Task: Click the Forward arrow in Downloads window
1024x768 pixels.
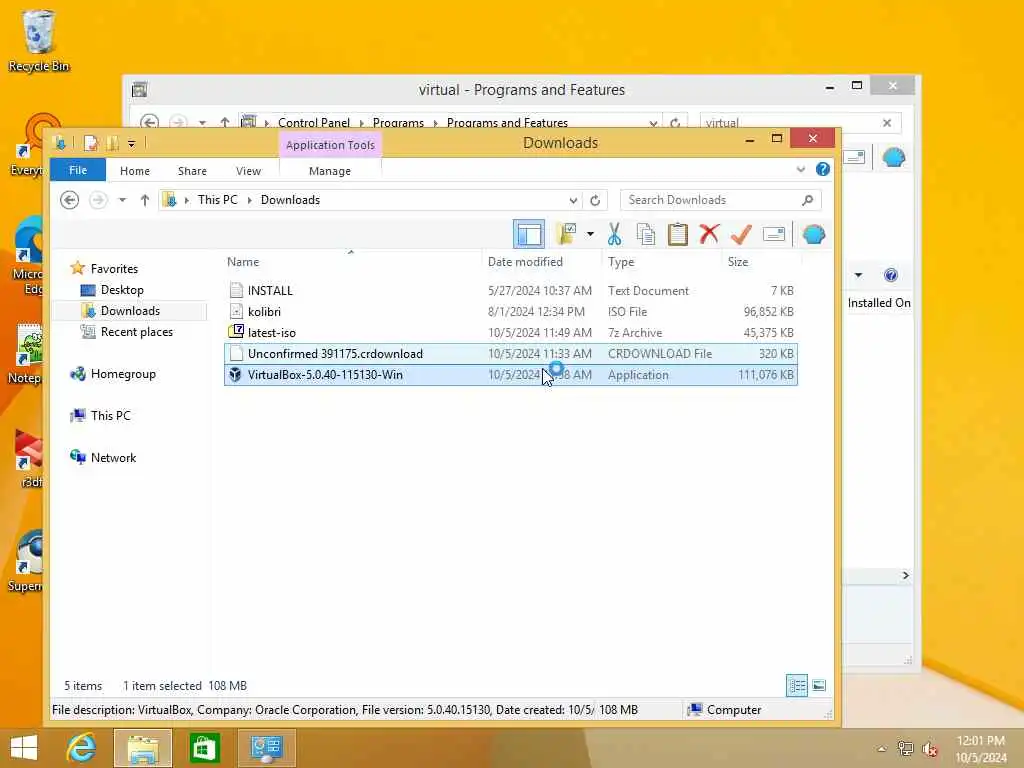Action: [x=98, y=200]
